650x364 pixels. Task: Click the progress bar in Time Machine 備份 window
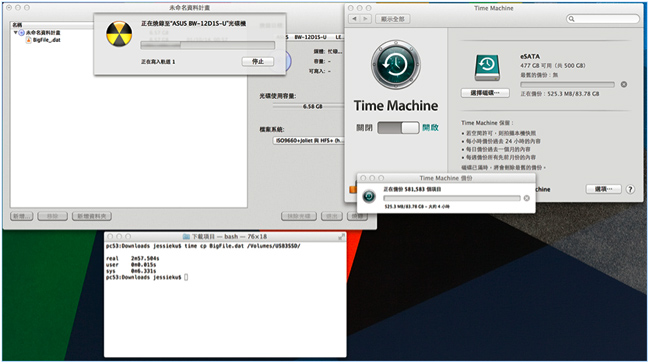pyautogui.click(x=452, y=198)
